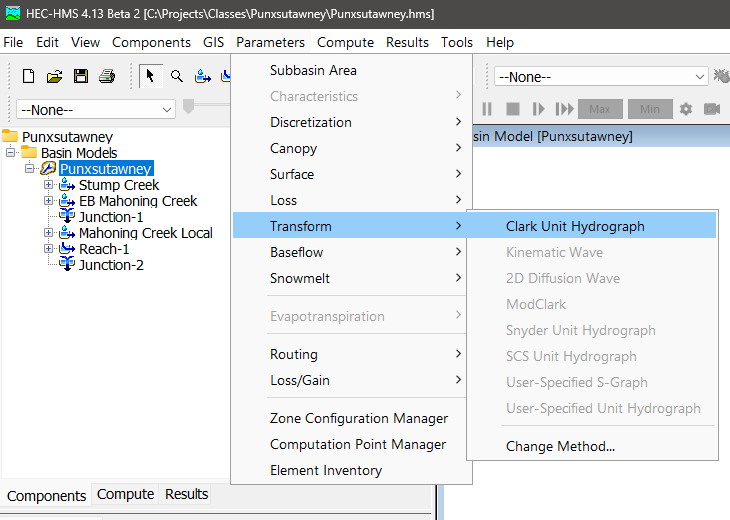Select Punxsutawney project root in tree
The image size is (730, 520).
coord(68,137)
